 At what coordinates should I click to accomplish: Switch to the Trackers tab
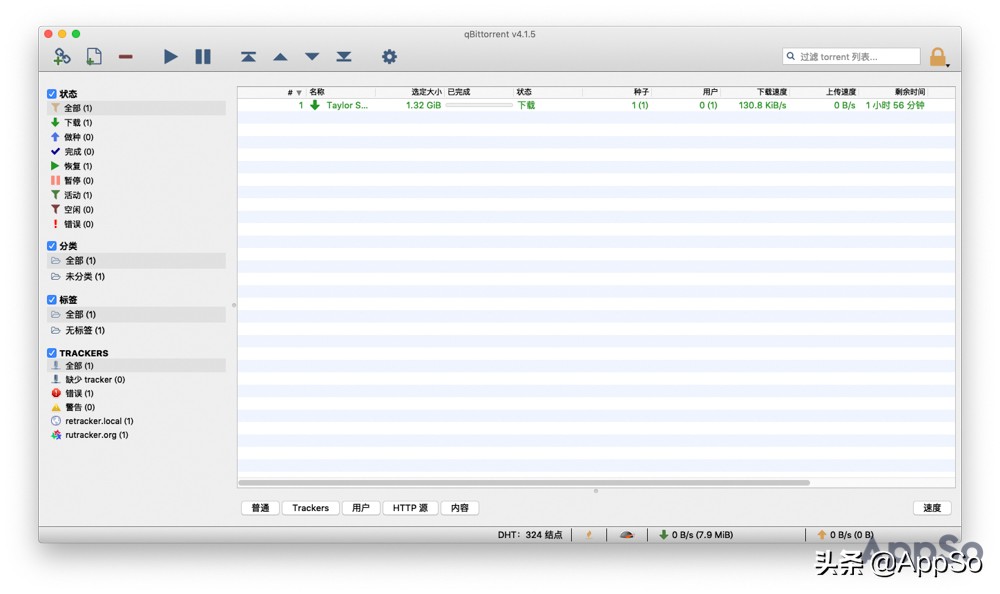[x=310, y=508]
